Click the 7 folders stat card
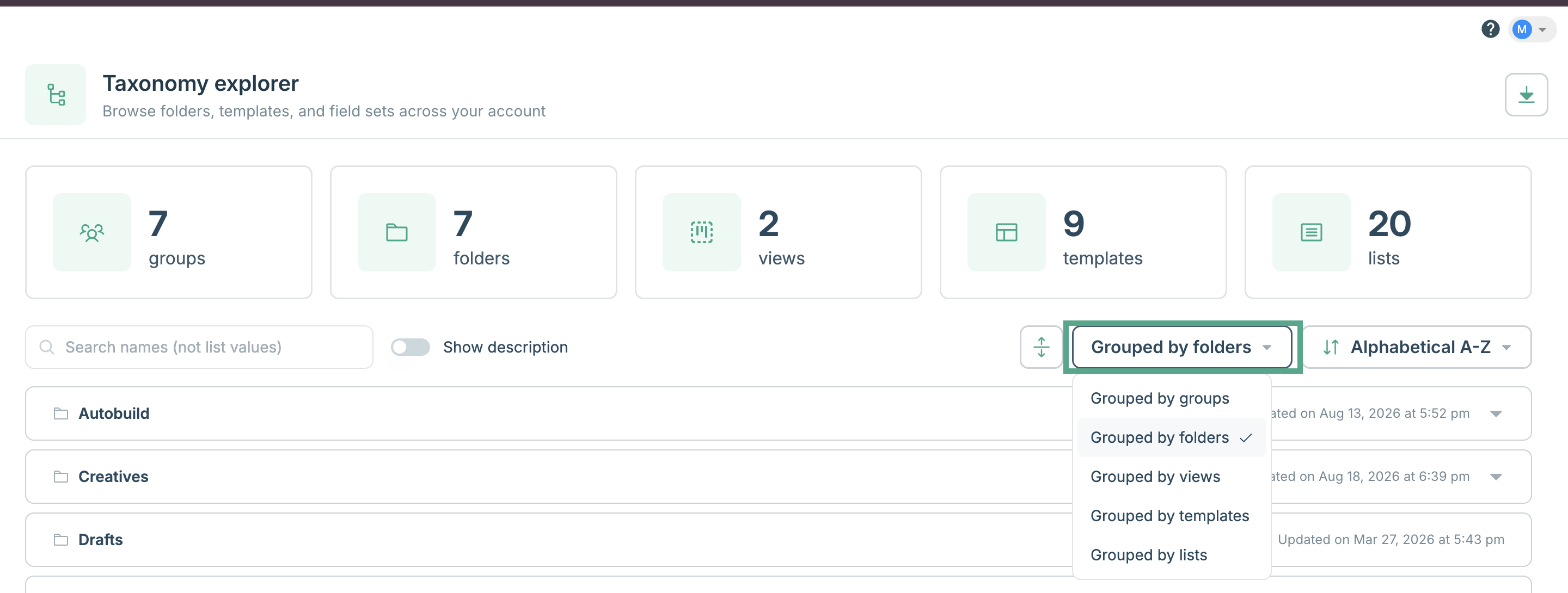Viewport: 1568px width, 593px height. (474, 232)
